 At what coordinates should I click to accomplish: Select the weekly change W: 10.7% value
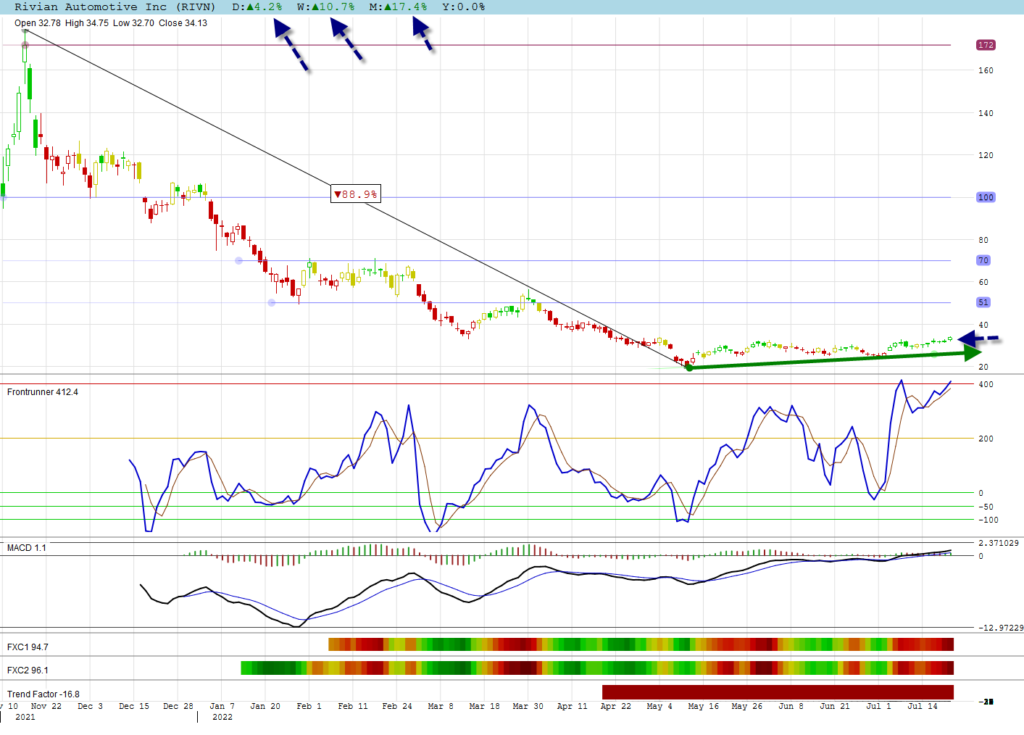(x=326, y=7)
